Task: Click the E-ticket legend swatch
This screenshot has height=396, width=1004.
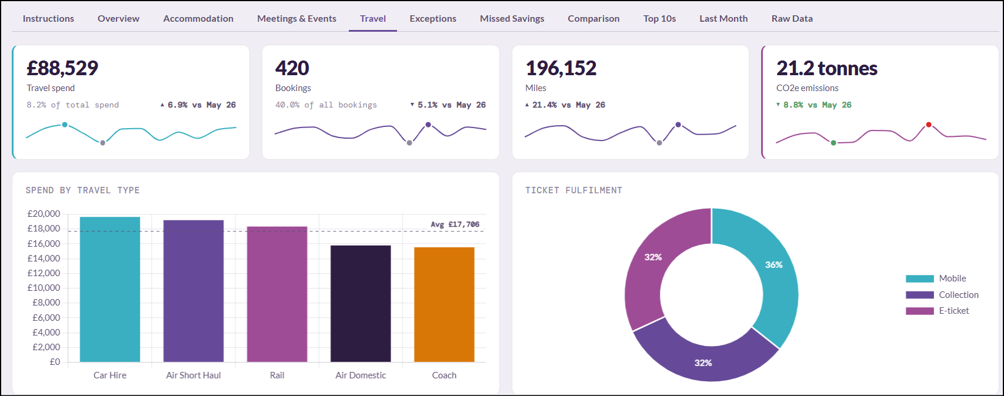Action: click(x=919, y=311)
